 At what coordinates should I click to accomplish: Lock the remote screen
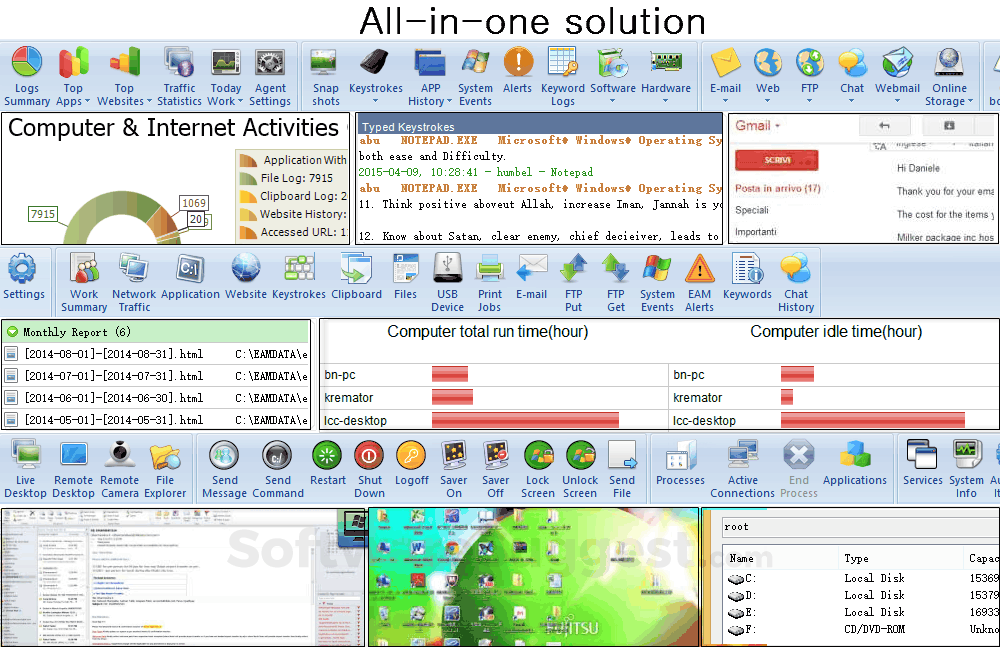538,465
